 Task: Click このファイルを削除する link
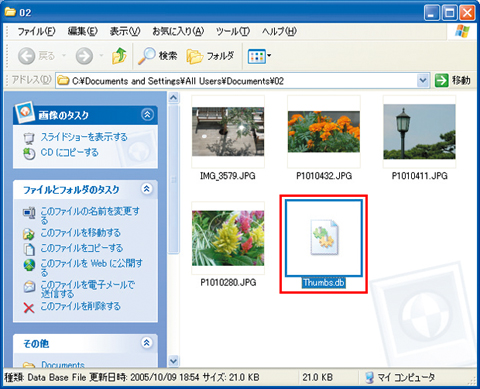(80, 306)
